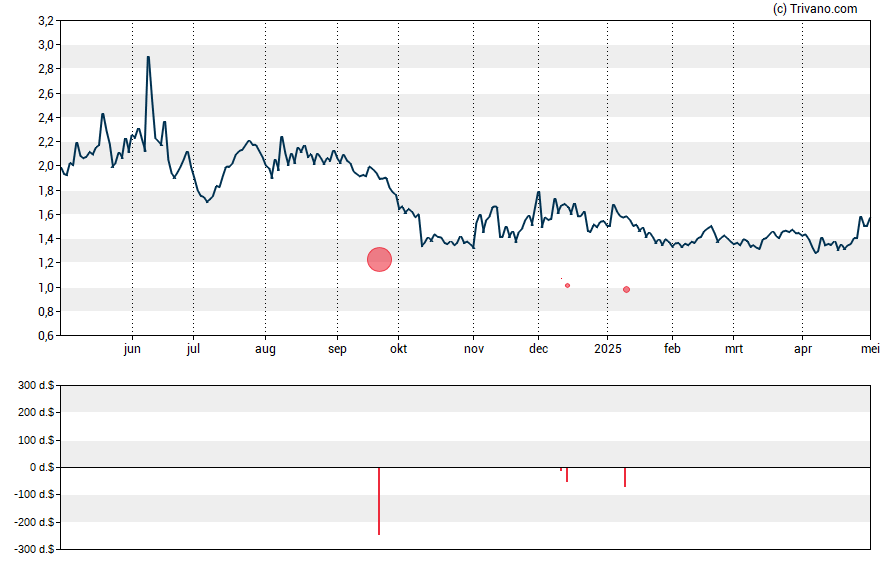Select the tallest red bar near -250 d.$

coord(379,501)
